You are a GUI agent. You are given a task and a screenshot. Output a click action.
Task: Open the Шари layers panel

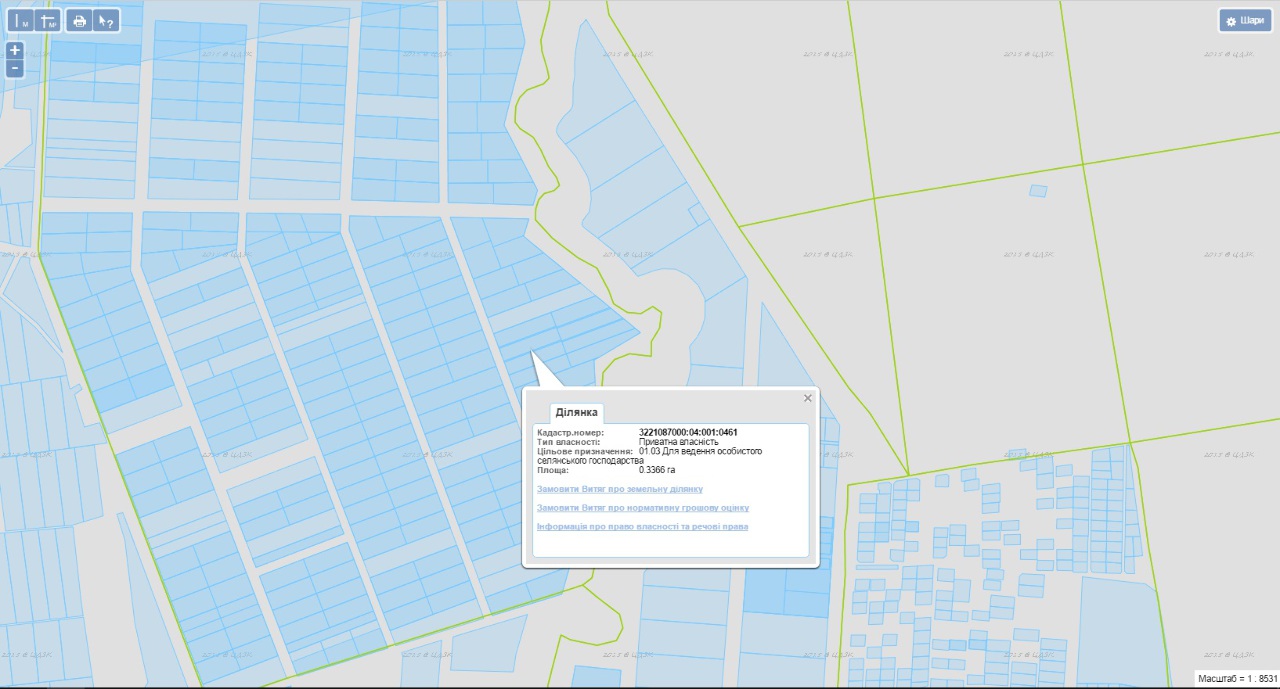(1245, 20)
